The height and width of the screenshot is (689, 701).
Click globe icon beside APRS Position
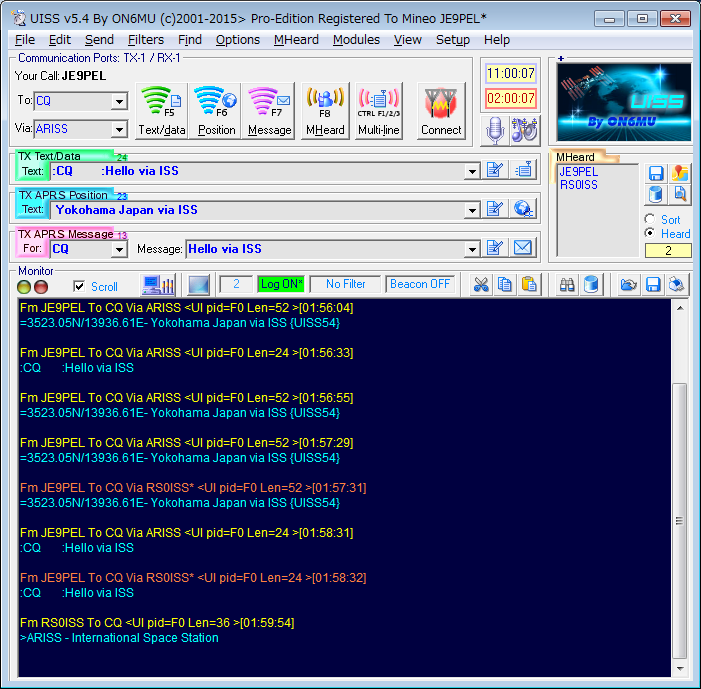pyautogui.click(x=523, y=209)
